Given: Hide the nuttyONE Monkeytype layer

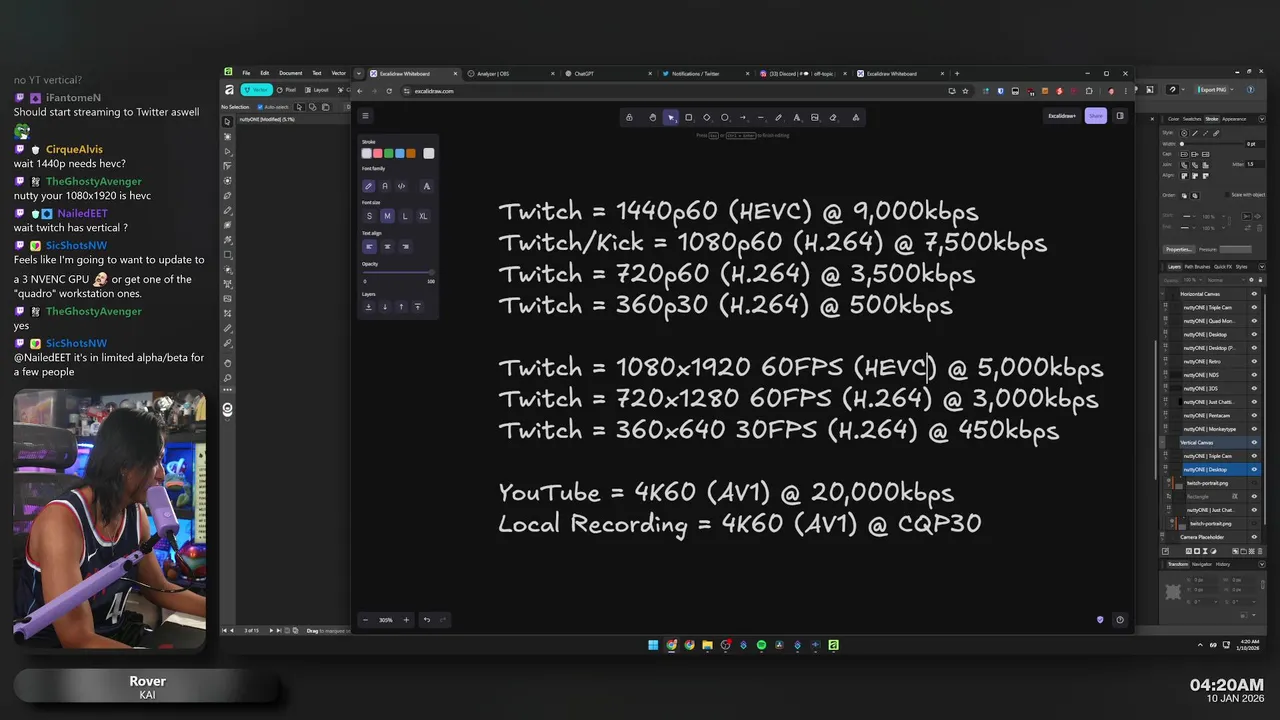Looking at the screenshot, I should click(1254, 429).
